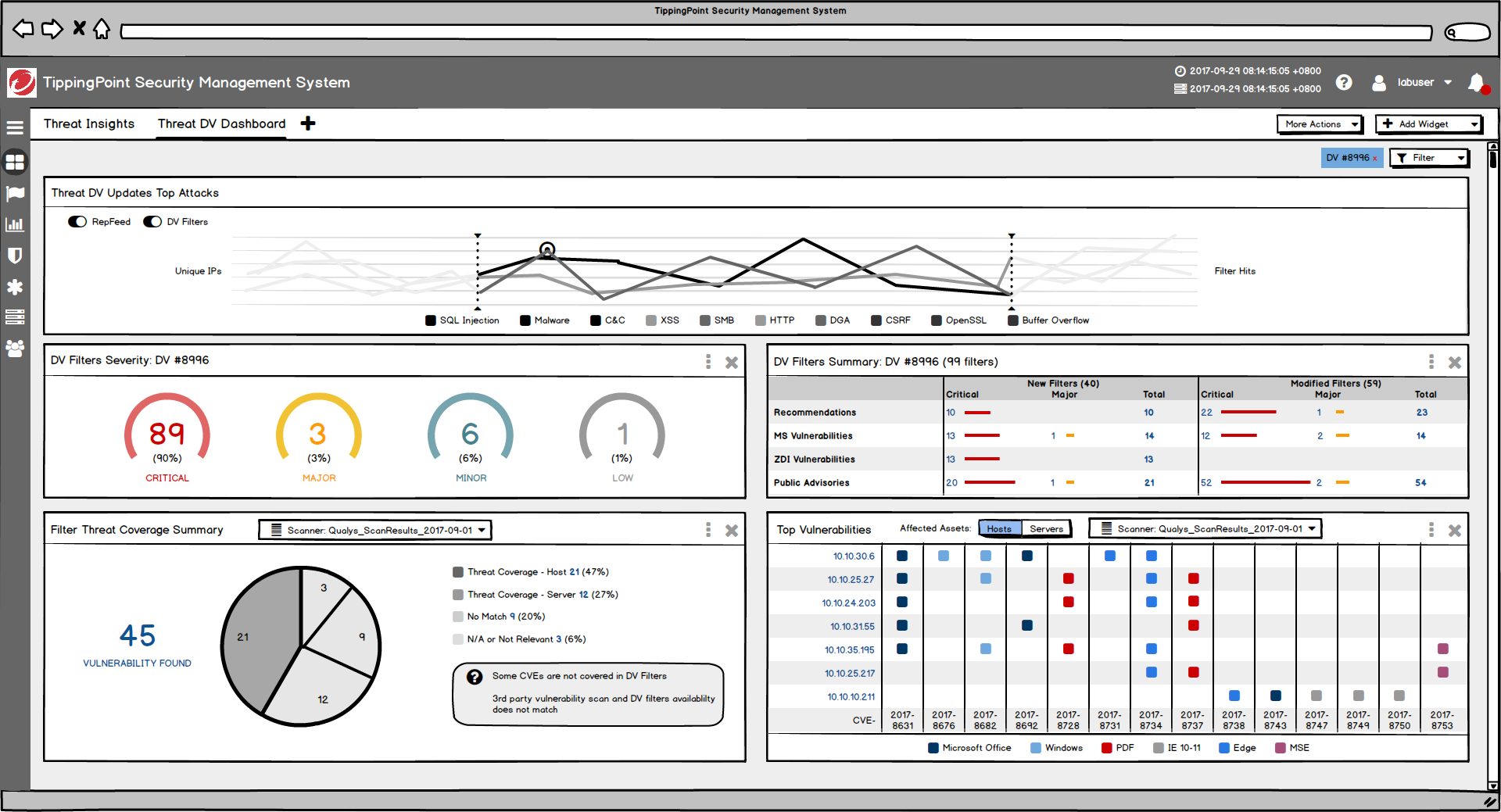
Task: Open the asterisk sidebar icon
Action: click(15, 287)
